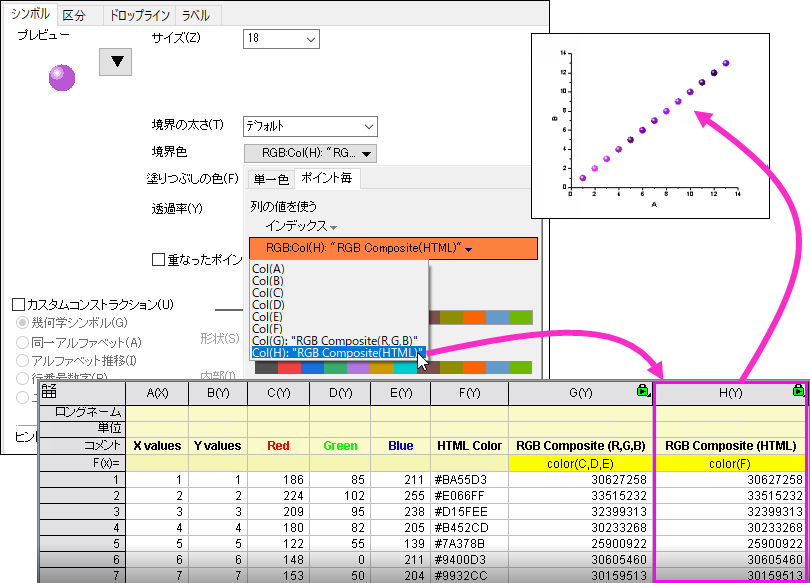Switch to the 区分 tab
This screenshot has height=583, width=810.
[74, 15]
